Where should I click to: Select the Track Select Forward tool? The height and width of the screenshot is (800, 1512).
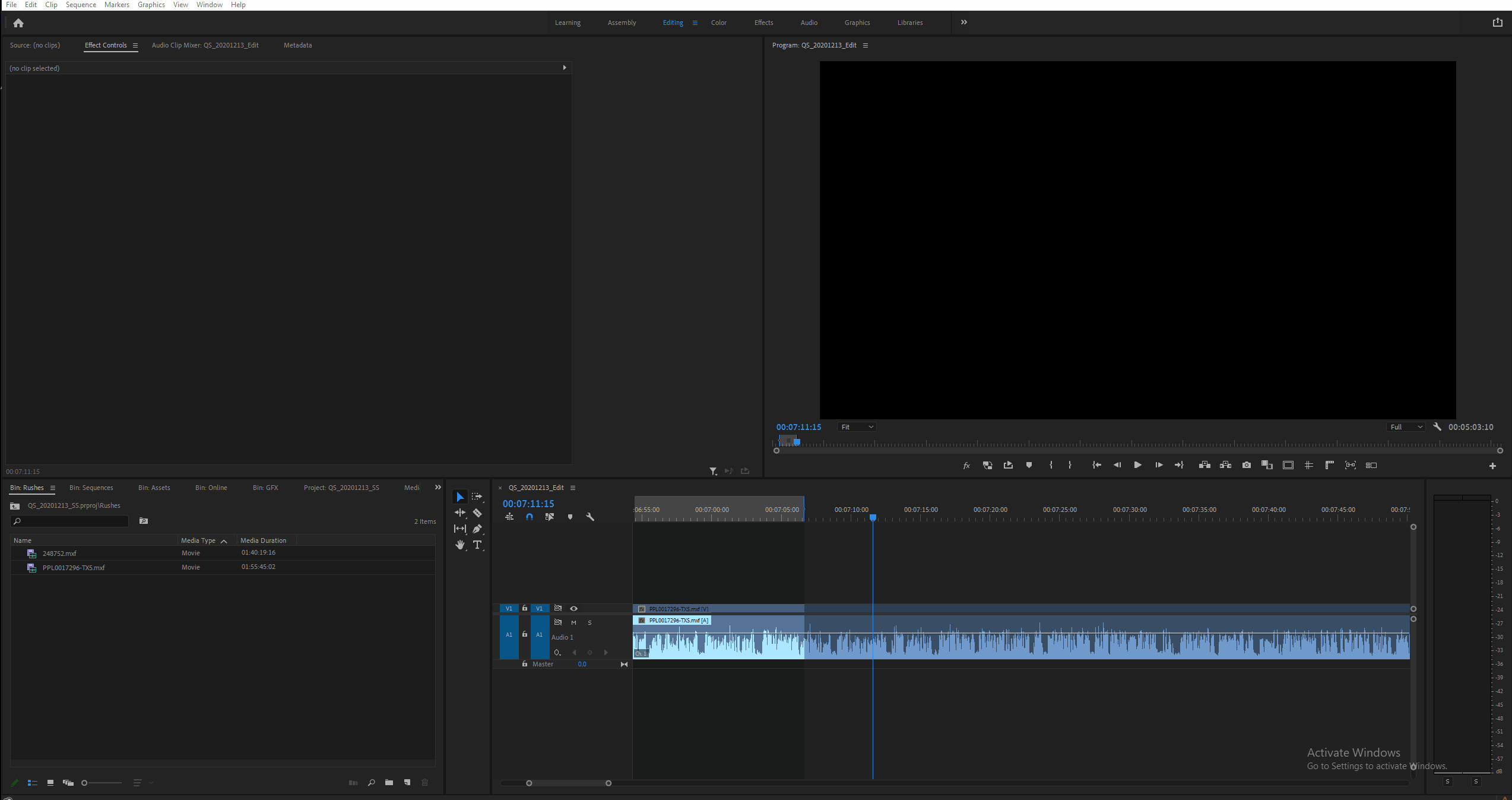(x=477, y=497)
